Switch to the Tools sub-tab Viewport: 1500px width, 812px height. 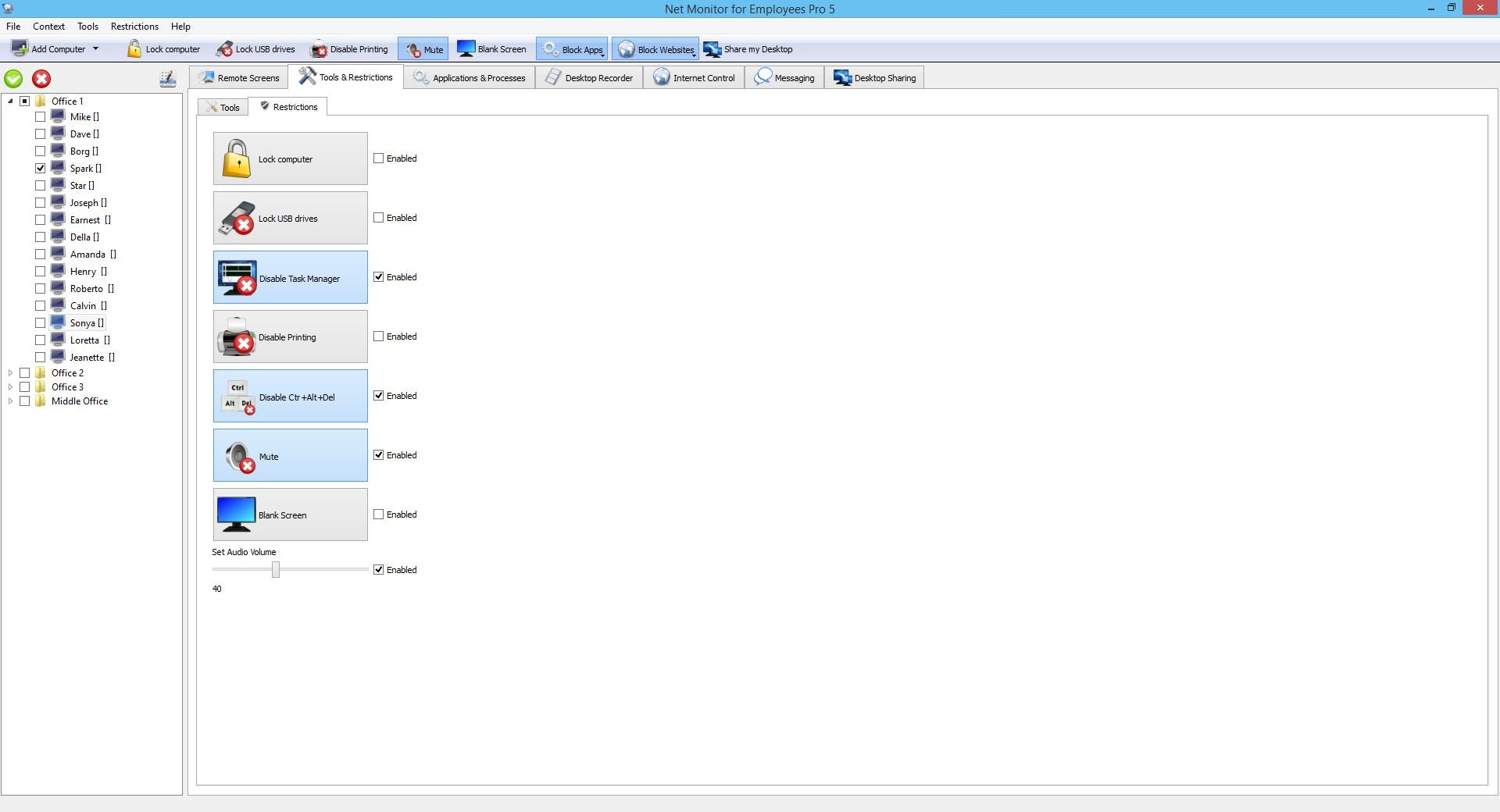click(223, 107)
